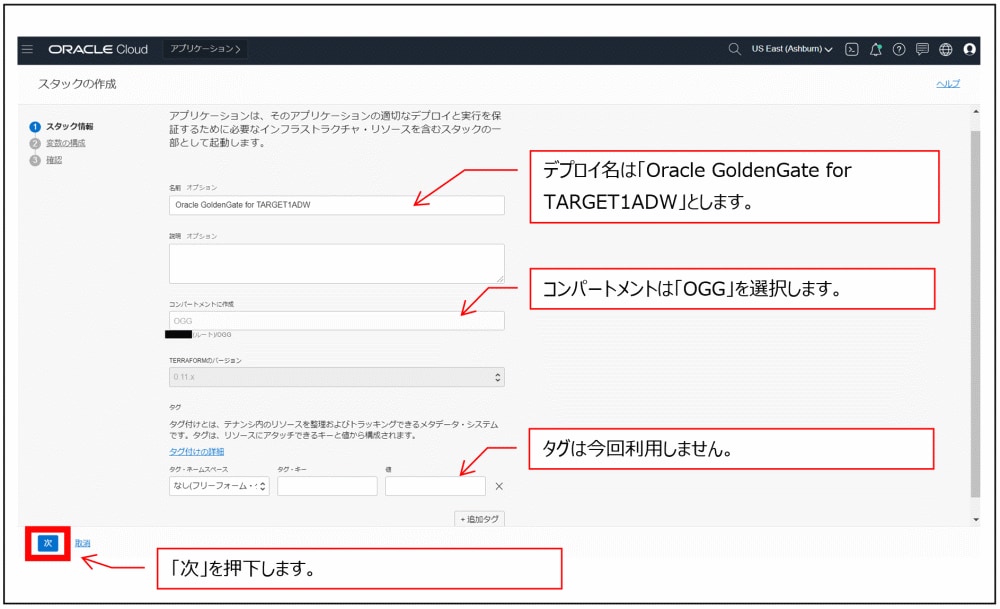The width and height of the screenshot is (1000, 609).
Task: Open the language globe icon
Action: [x=946, y=49]
